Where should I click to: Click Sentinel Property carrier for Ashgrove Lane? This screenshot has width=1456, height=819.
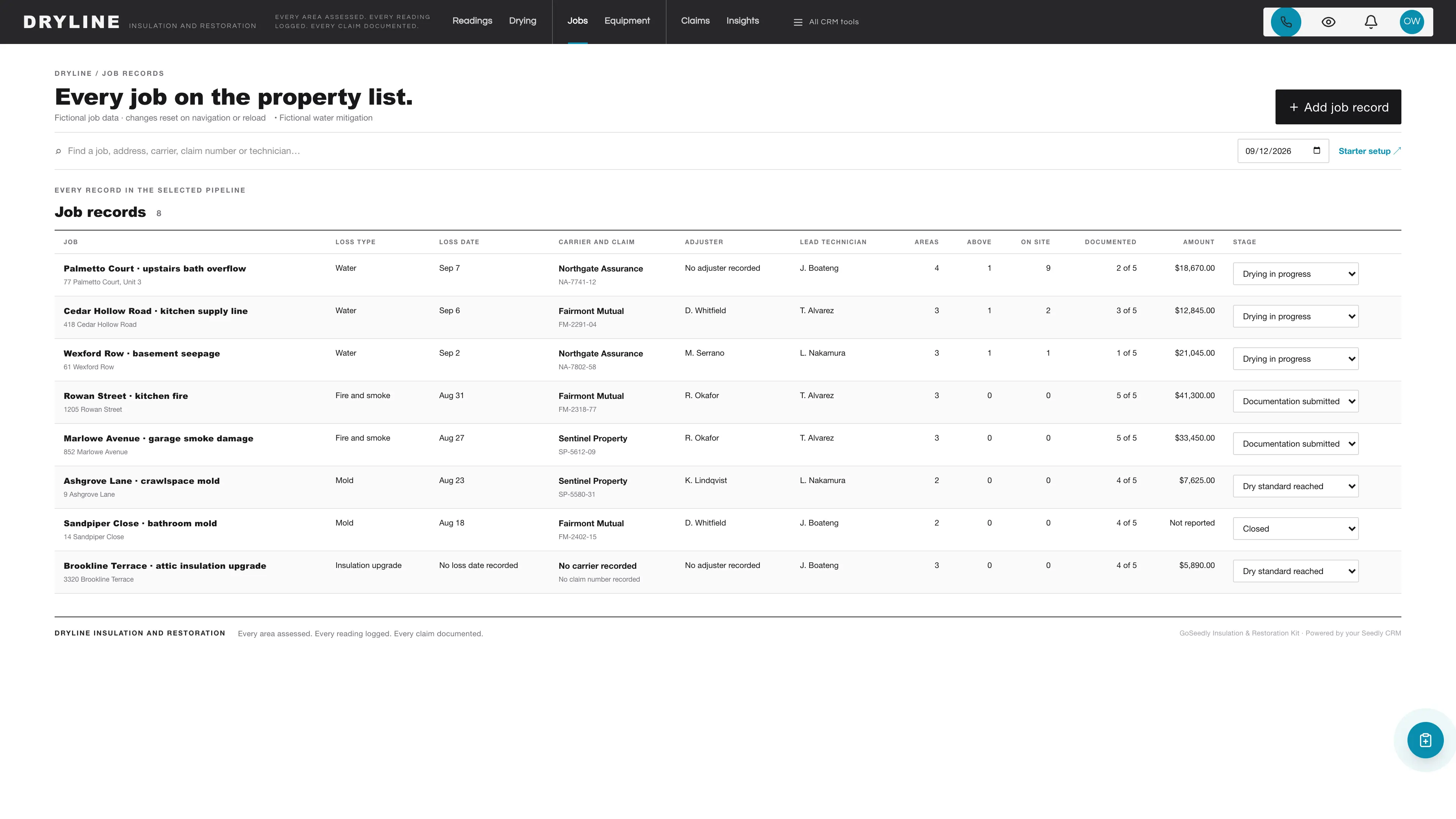click(x=592, y=481)
